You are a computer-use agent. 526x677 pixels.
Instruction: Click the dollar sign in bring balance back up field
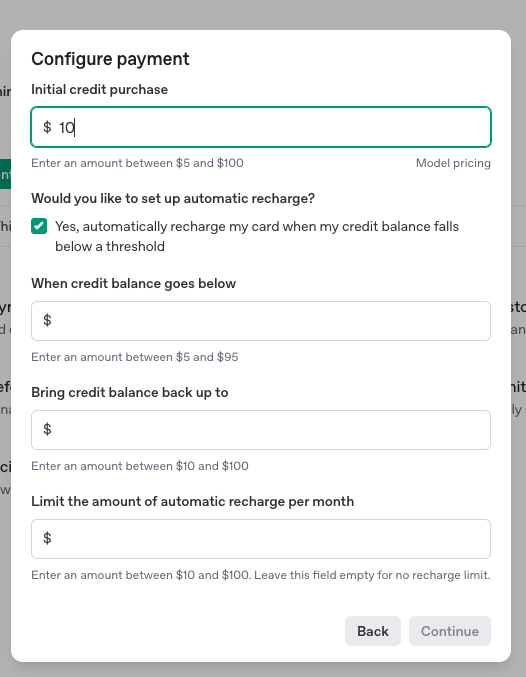[x=47, y=430]
